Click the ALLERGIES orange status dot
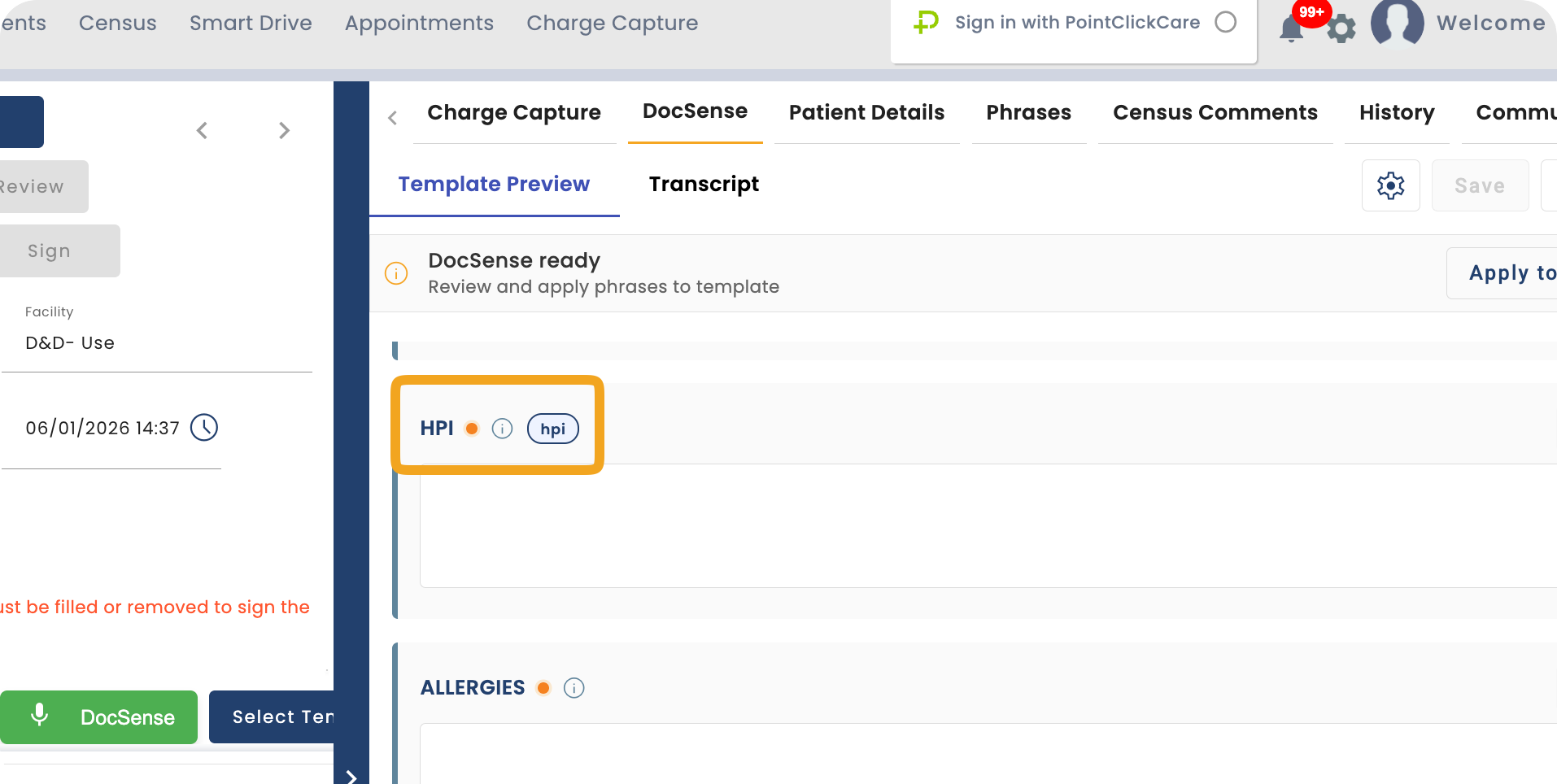The width and height of the screenshot is (1557, 784). click(543, 688)
